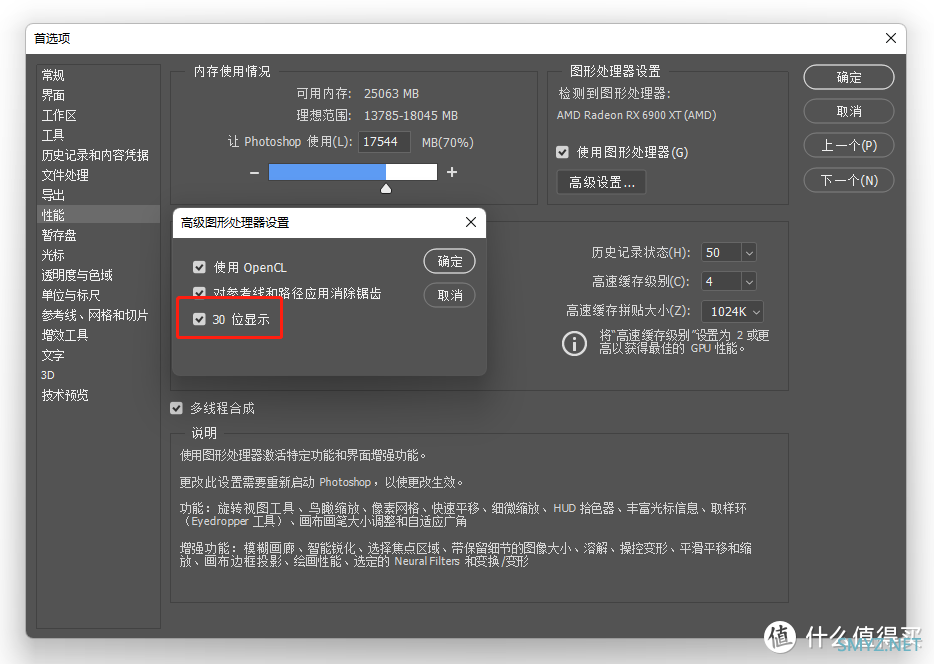
Task: Select the 性能 category
Action: click(98, 215)
